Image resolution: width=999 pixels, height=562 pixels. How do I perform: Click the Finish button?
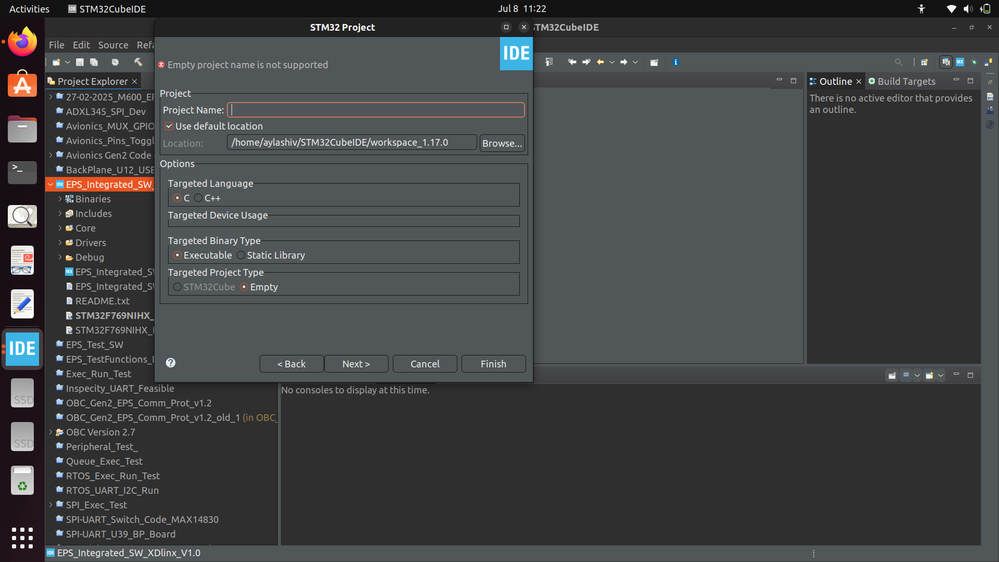pyautogui.click(x=493, y=364)
